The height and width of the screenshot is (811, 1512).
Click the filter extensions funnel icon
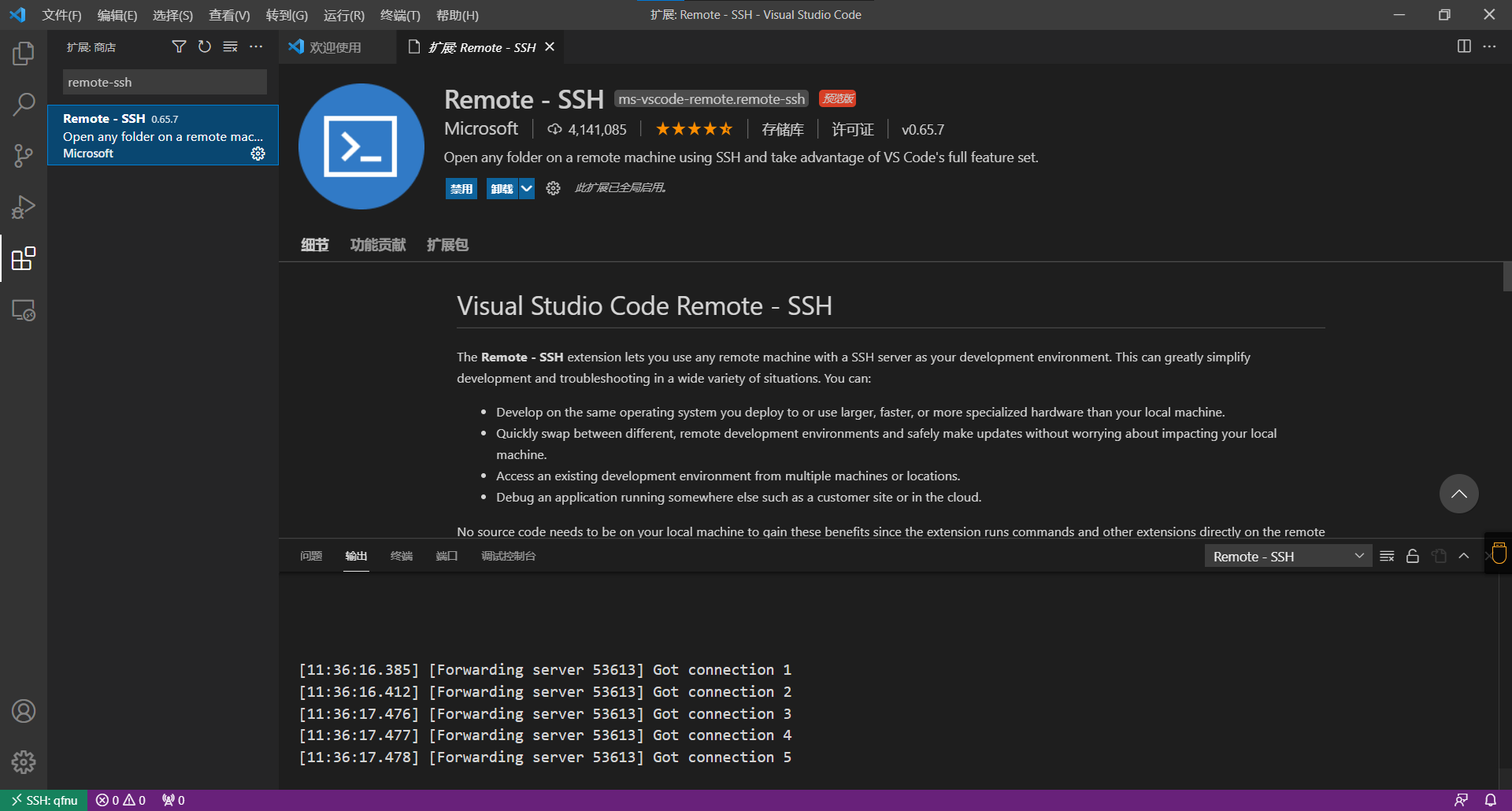click(179, 47)
